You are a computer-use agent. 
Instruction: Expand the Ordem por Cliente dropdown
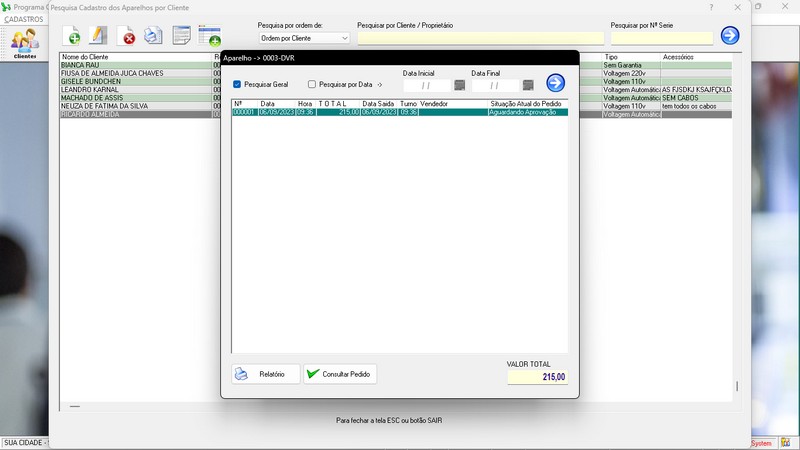[x=344, y=38]
